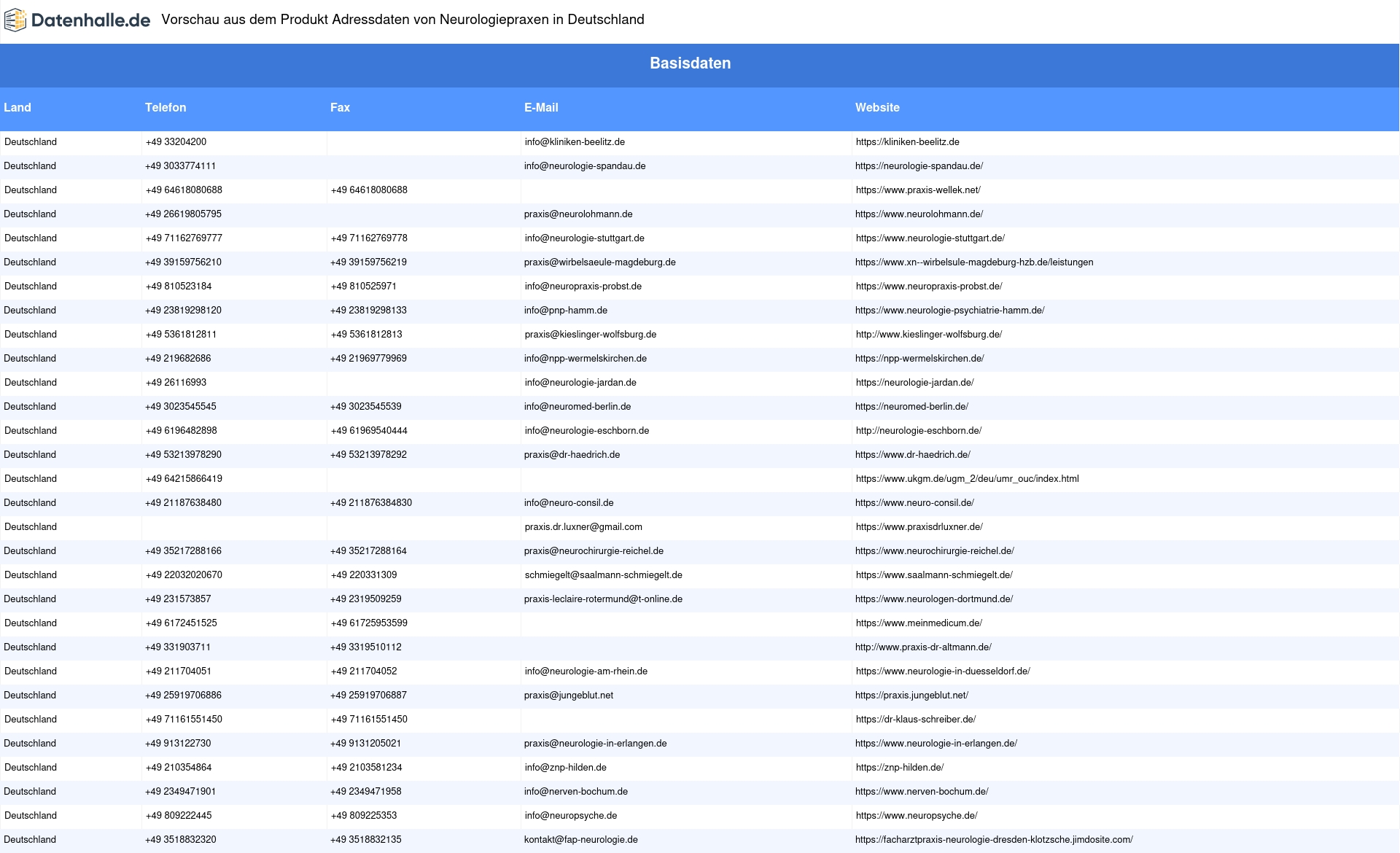
Task: Select email praxis-leclaire-rotermund@t-online.de
Action: 603,599
